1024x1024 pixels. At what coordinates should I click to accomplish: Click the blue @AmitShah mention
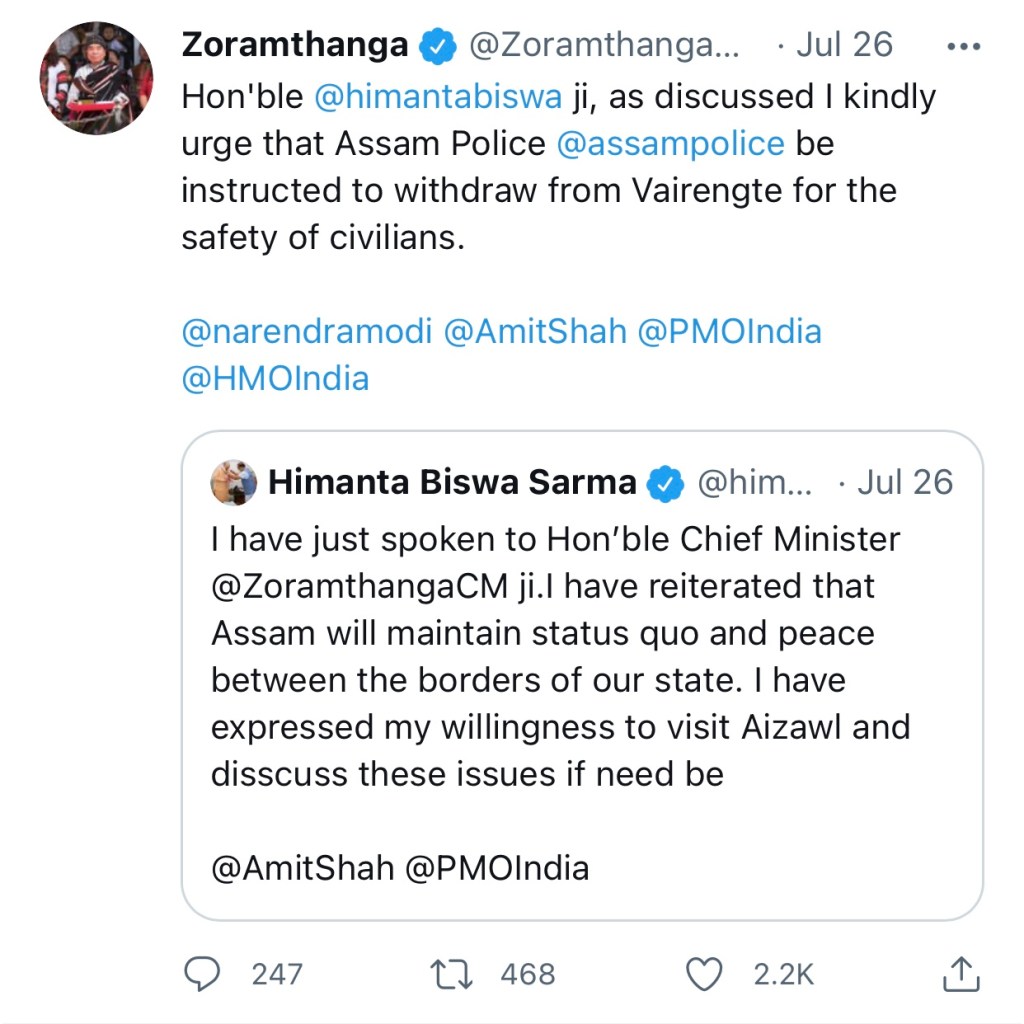click(534, 332)
